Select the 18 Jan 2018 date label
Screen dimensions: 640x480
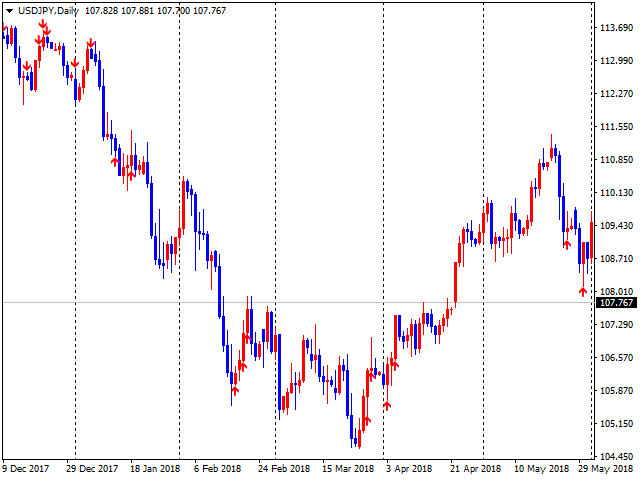(x=155, y=469)
